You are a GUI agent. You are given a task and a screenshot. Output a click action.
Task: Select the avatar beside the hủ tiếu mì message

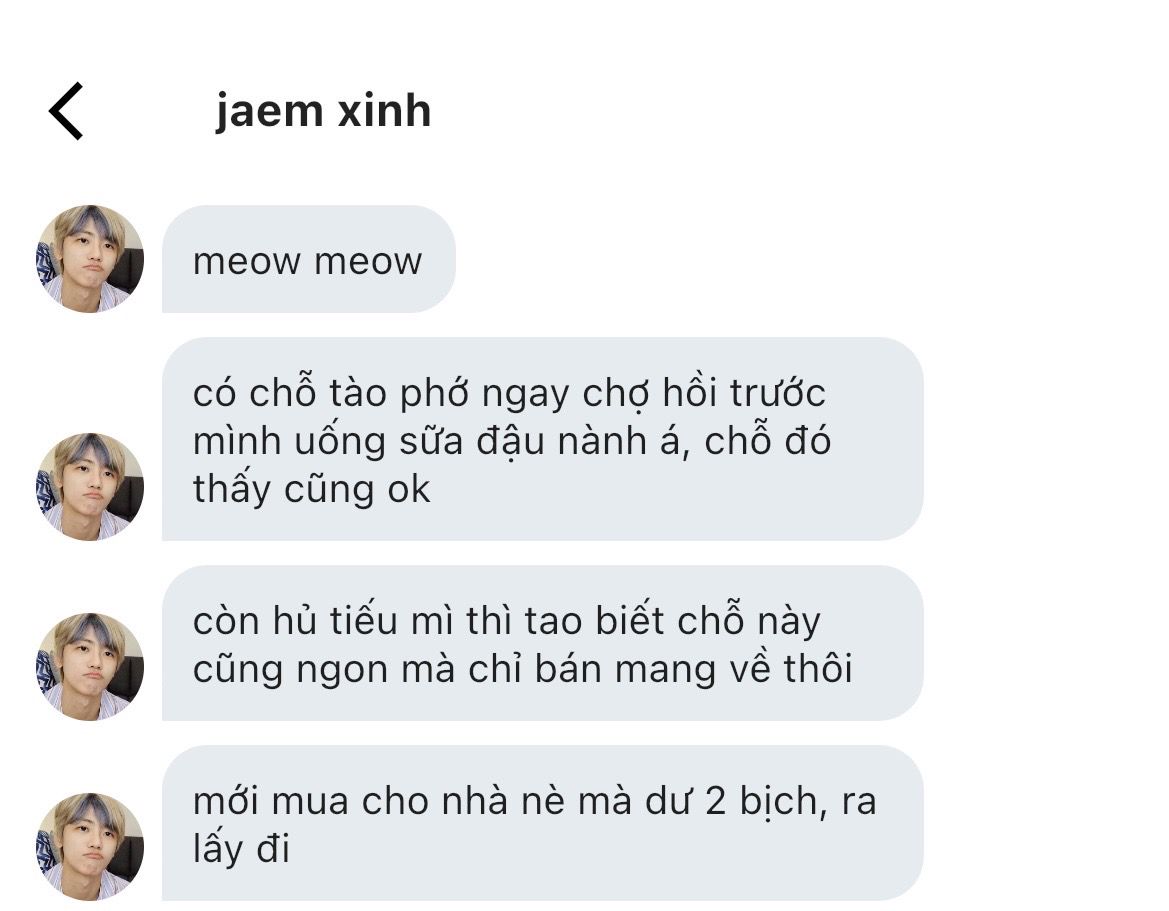(x=90, y=666)
